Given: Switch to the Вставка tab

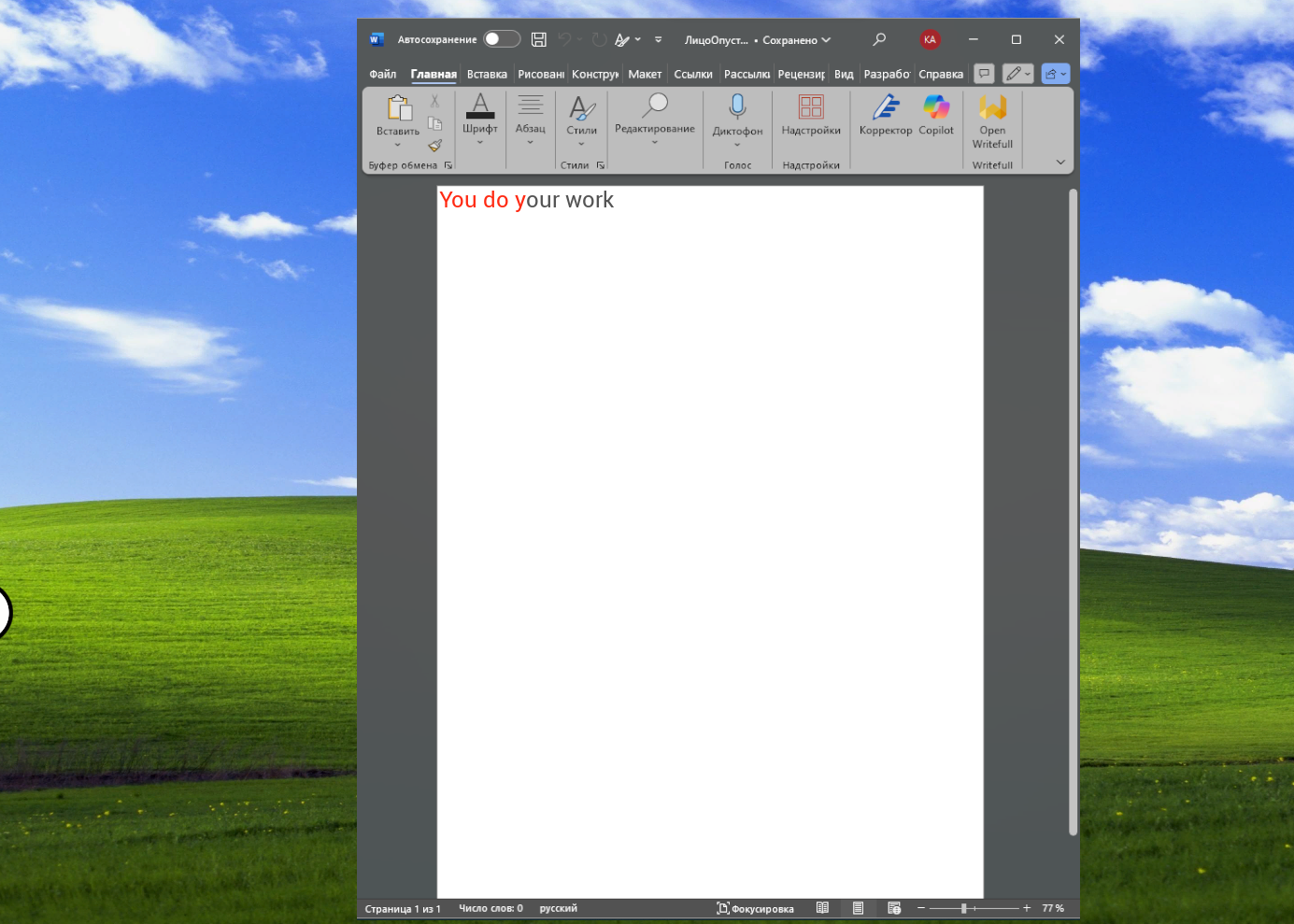Looking at the screenshot, I should point(487,74).
